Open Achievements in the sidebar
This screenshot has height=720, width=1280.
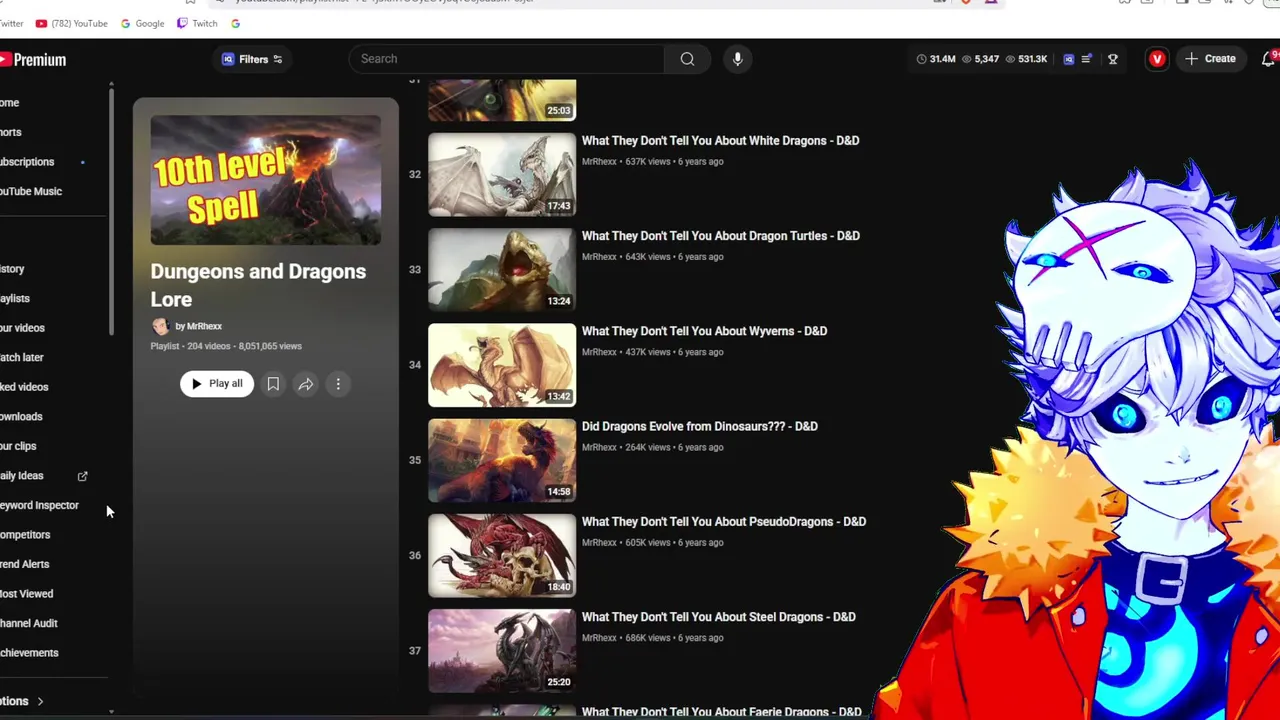(29, 653)
